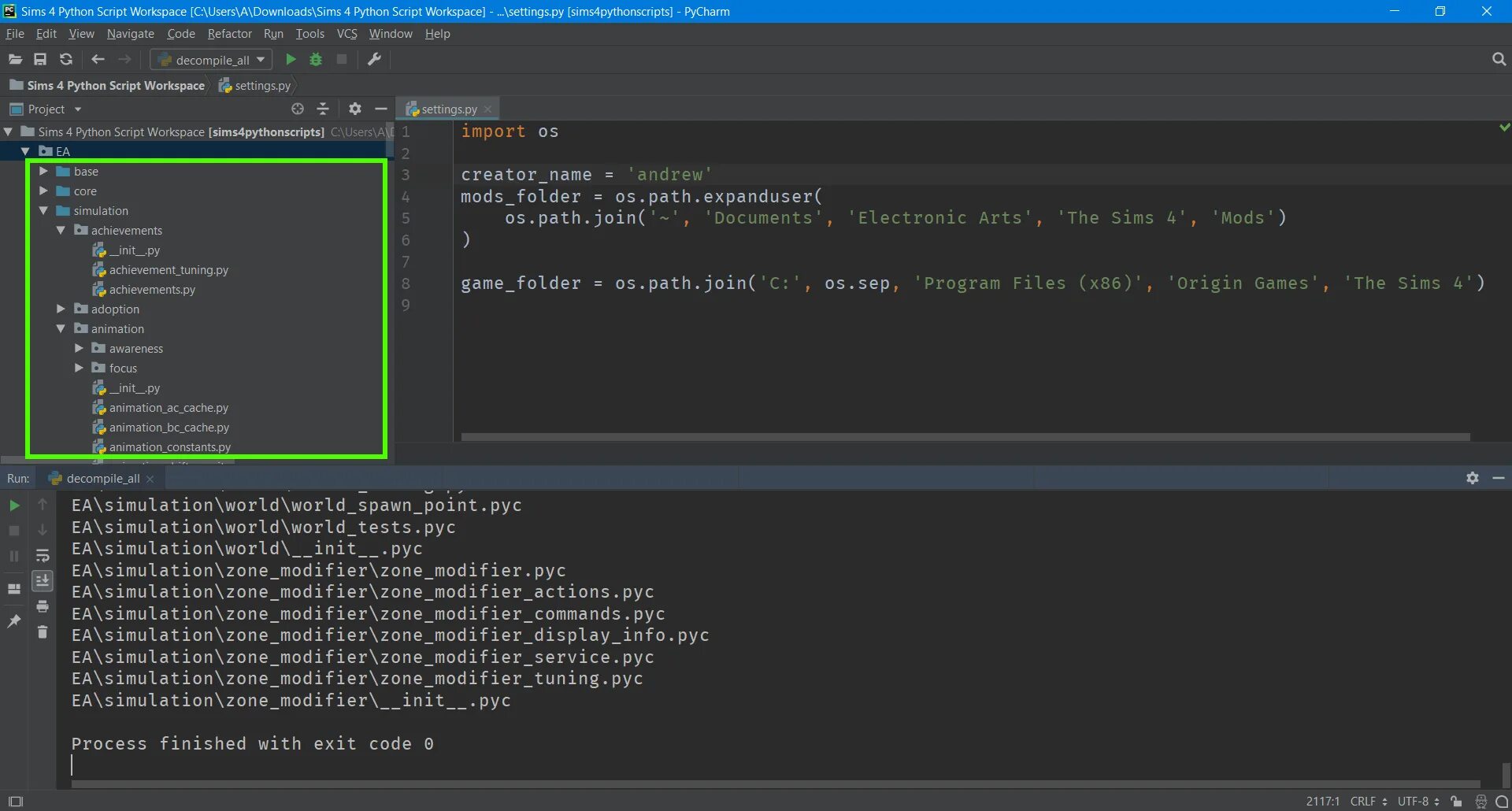Run decompile_all with the green toolbar play icon
Image resolution: width=1512 pixels, height=811 pixels.
[x=291, y=60]
